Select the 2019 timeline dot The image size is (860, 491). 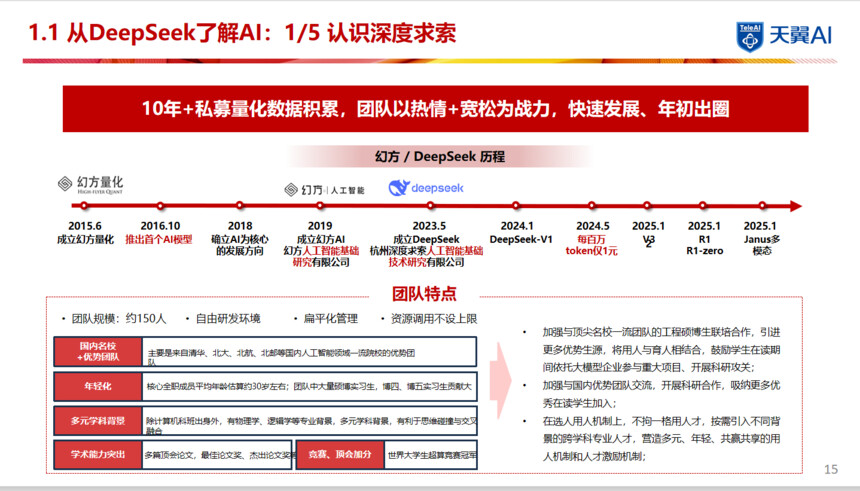(x=320, y=206)
